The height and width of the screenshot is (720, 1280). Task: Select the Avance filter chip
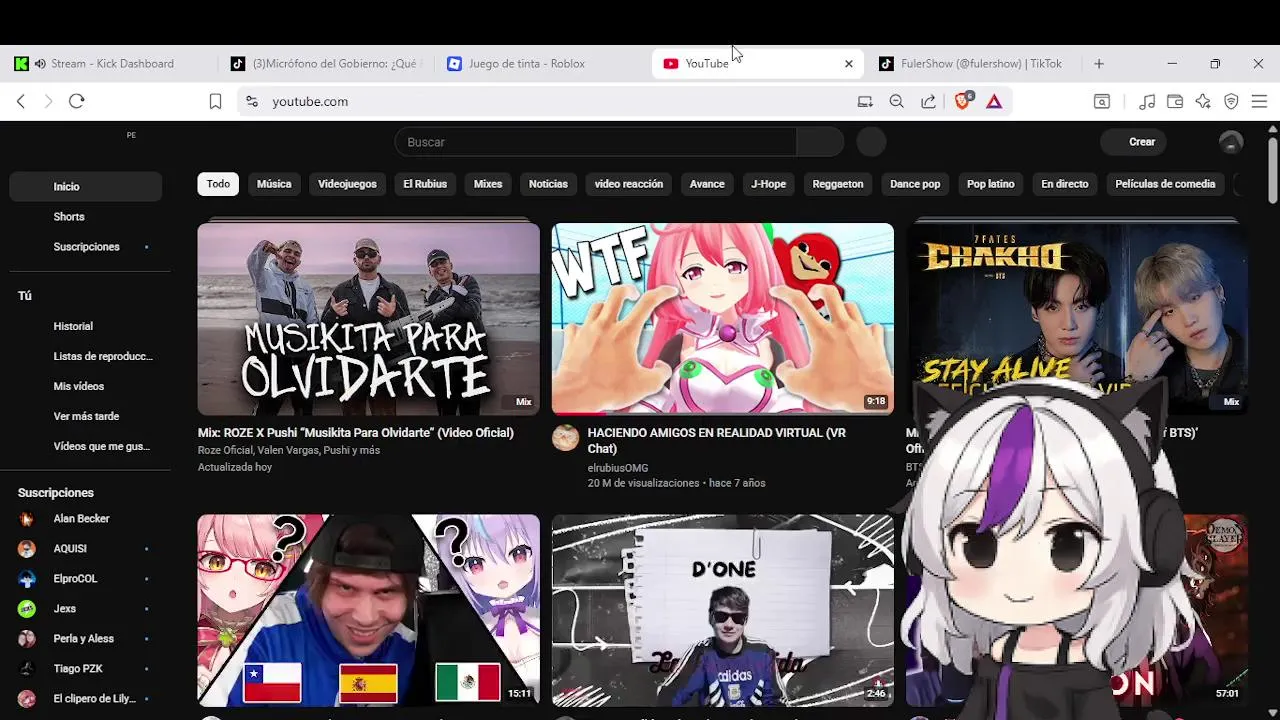tap(707, 184)
